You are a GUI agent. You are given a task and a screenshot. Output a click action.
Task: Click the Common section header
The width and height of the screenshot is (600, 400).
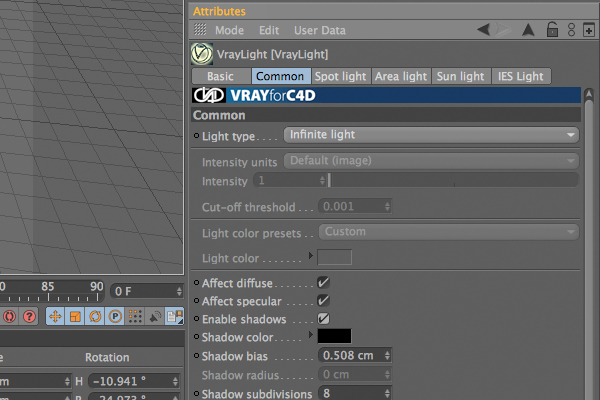(386, 115)
